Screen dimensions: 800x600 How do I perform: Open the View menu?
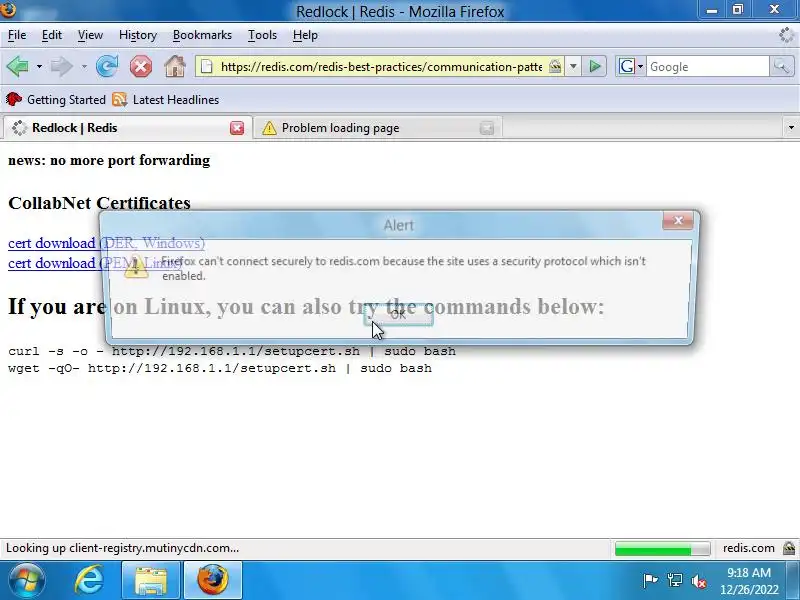point(90,35)
